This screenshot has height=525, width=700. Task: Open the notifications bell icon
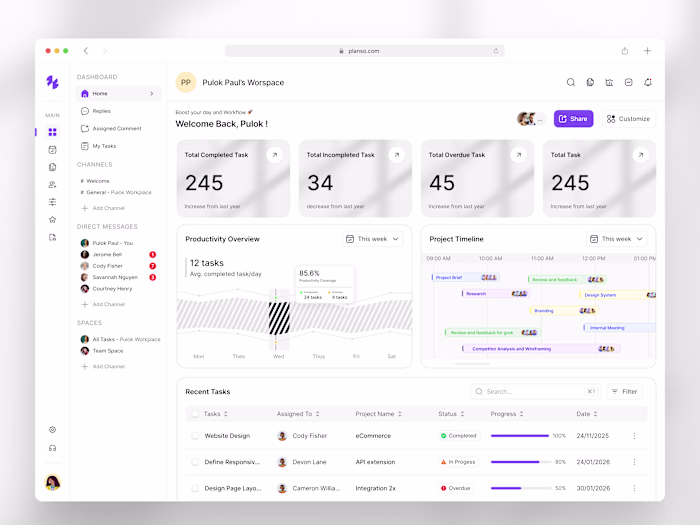[x=648, y=82]
